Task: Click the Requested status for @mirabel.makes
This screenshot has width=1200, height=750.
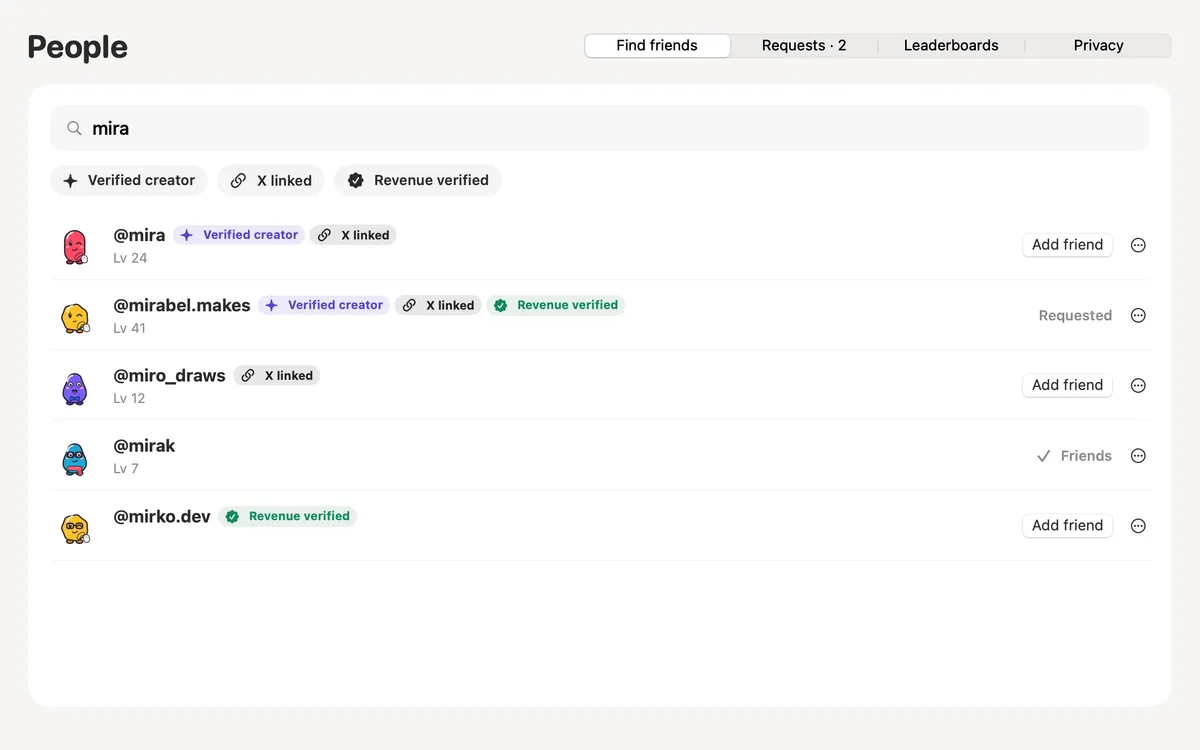Action: click(x=1075, y=315)
